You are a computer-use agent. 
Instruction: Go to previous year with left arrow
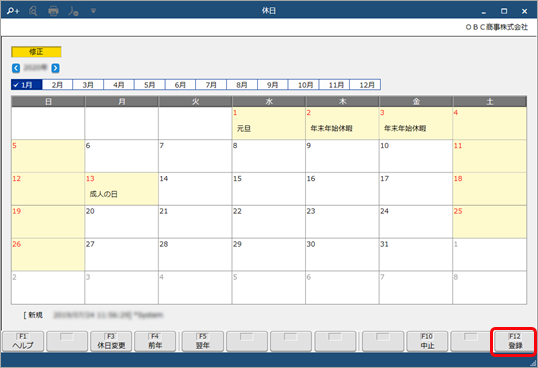point(16,68)
